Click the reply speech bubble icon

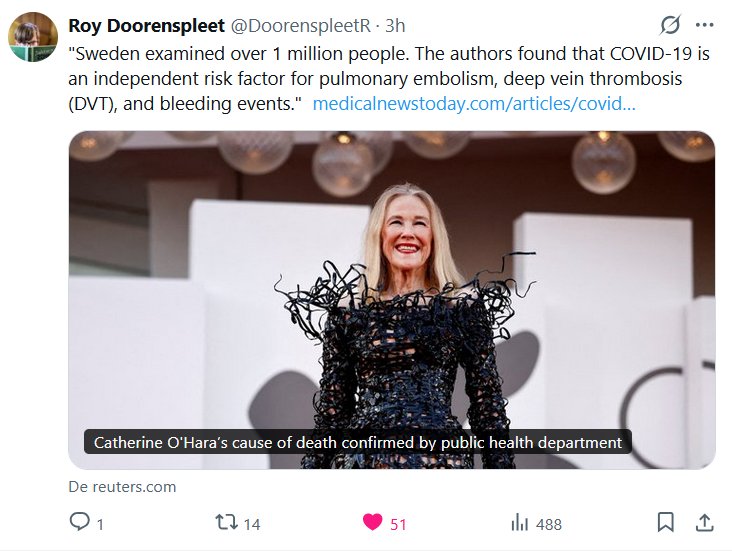pos(79,522)
